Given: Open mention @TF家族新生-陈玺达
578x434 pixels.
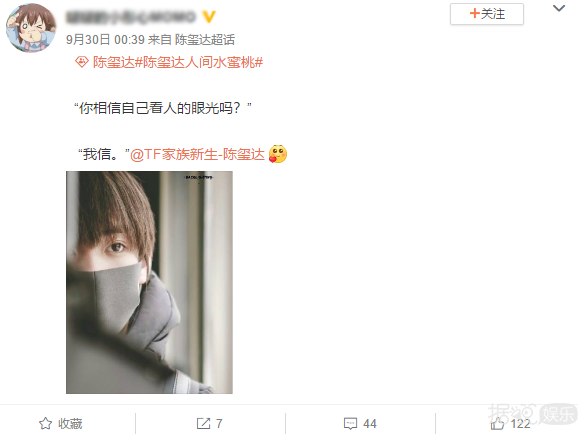Looking at the screenshot, I should click(x=198, y=154).
